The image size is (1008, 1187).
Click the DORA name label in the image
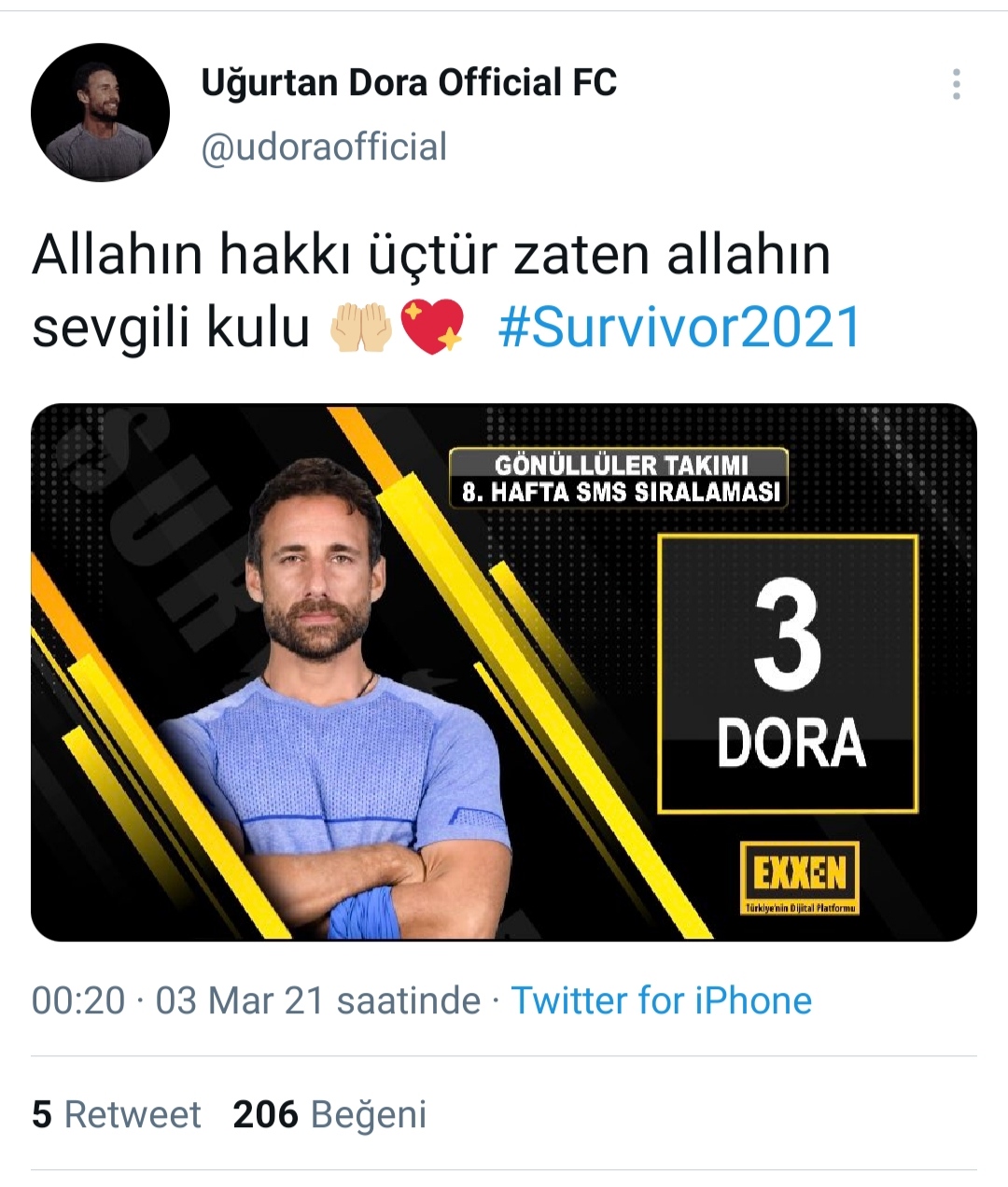(x=791, y=744)
